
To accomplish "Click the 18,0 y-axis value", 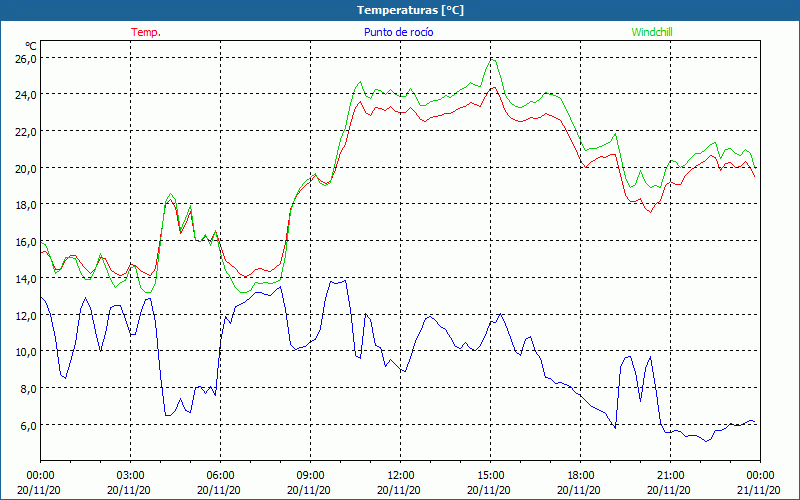I will tap(26, 205).
